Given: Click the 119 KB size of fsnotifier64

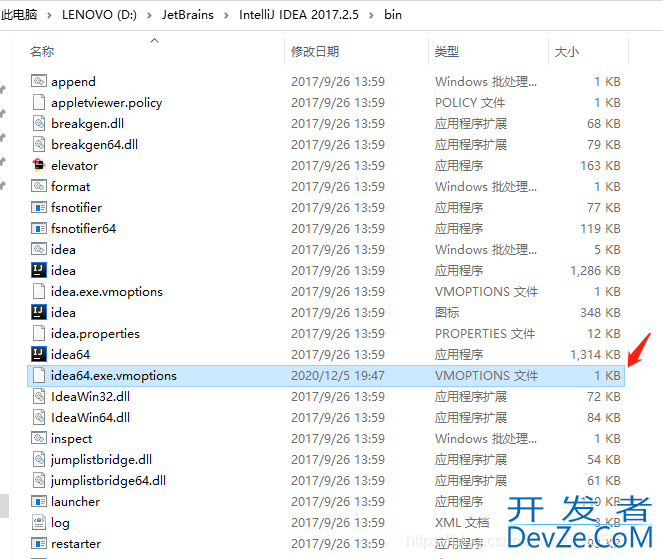Looking at the screenshot, I should click(x=600, y=228).
